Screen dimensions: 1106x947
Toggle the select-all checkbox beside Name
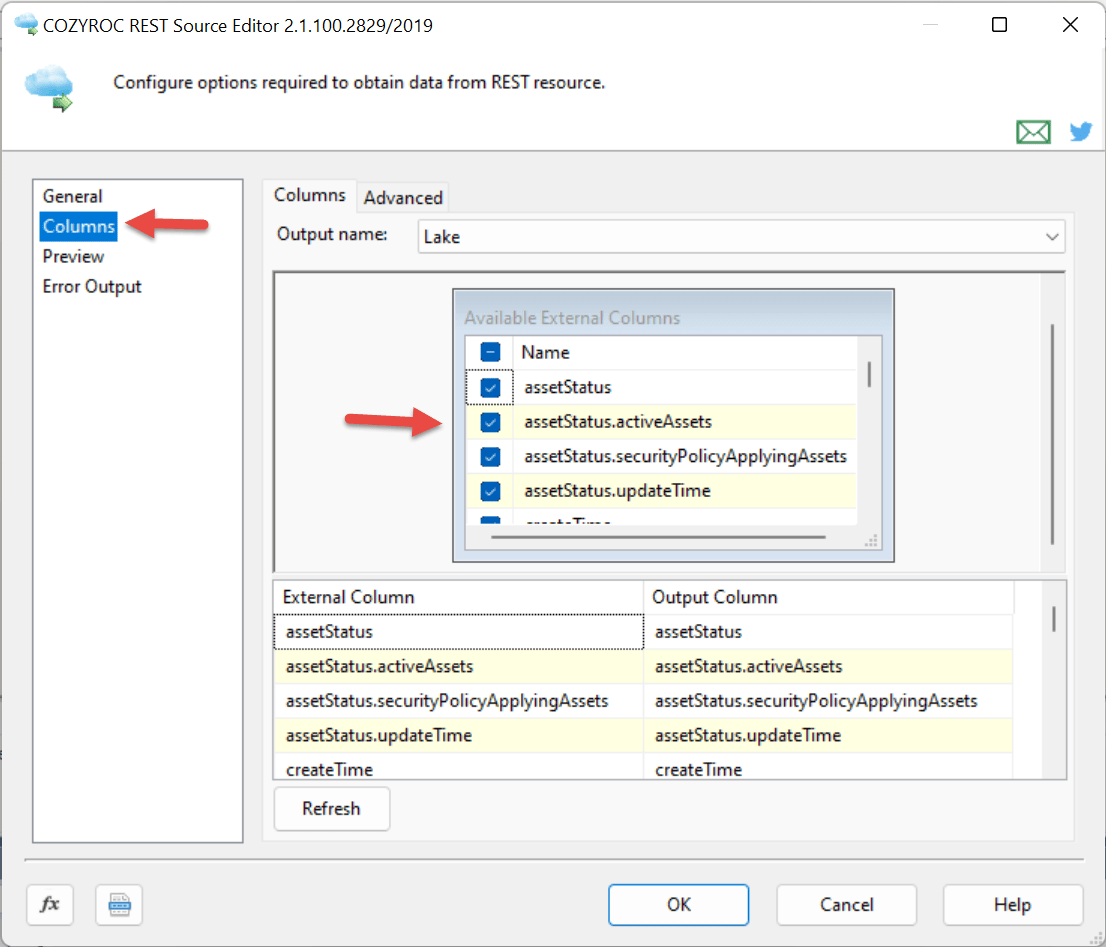point(490,352)
